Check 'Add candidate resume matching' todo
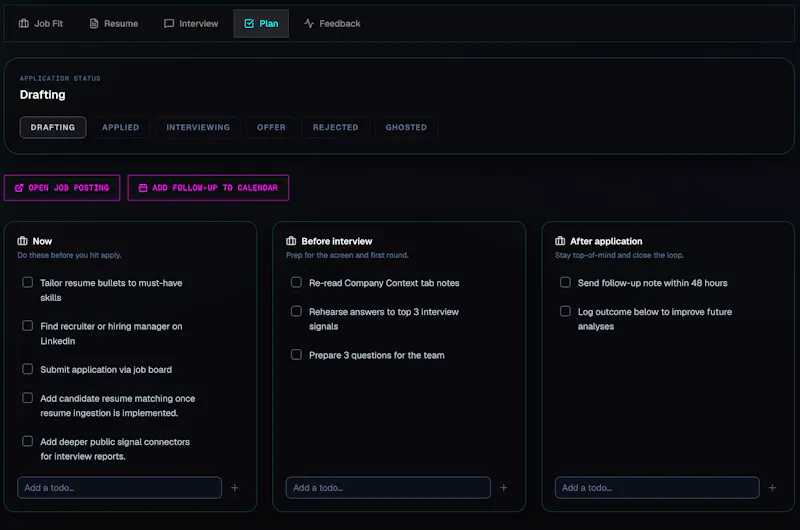The height and width of the screenshot is (530, 800). point(28,398)
